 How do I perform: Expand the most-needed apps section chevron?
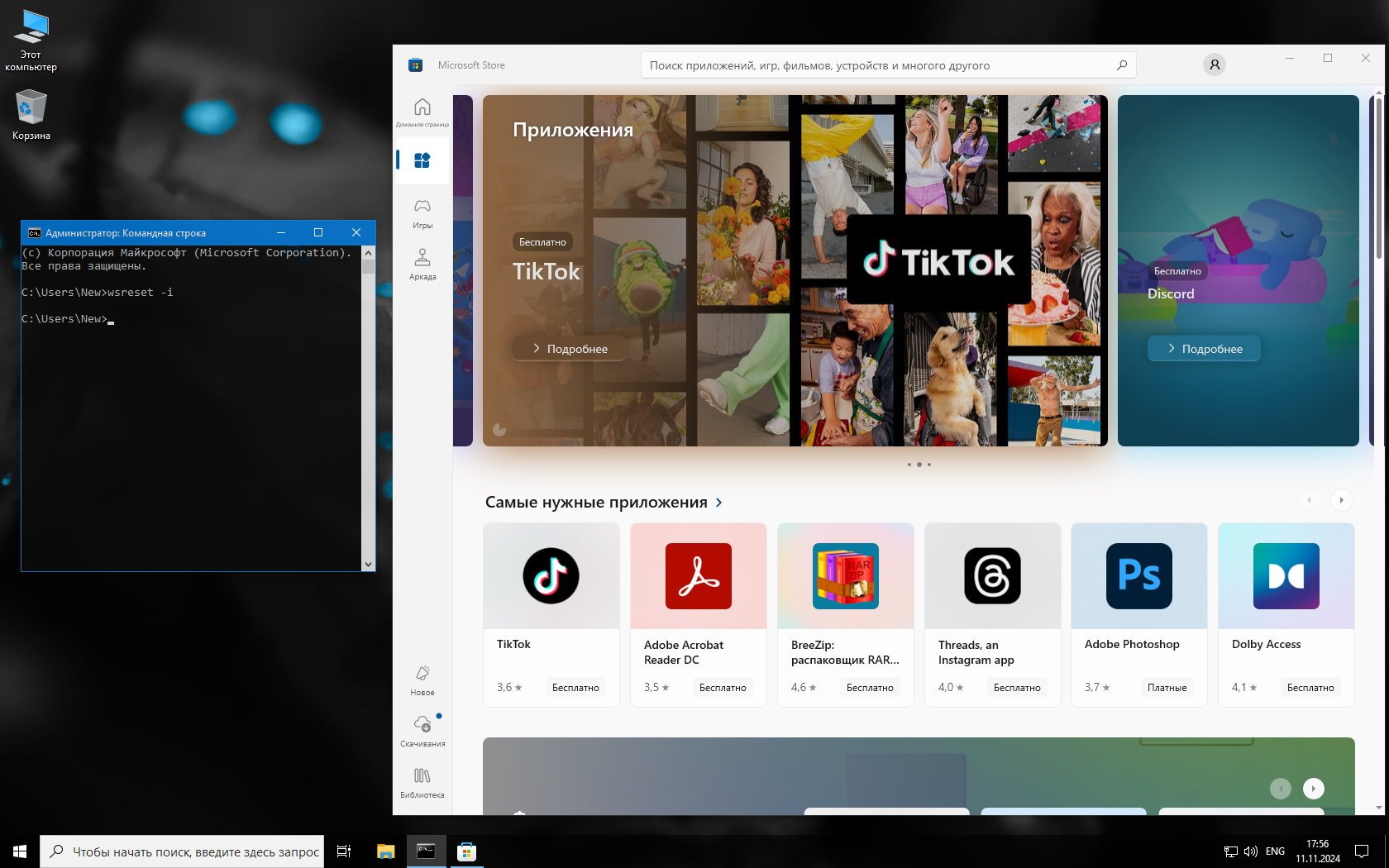tap(718, 503)
